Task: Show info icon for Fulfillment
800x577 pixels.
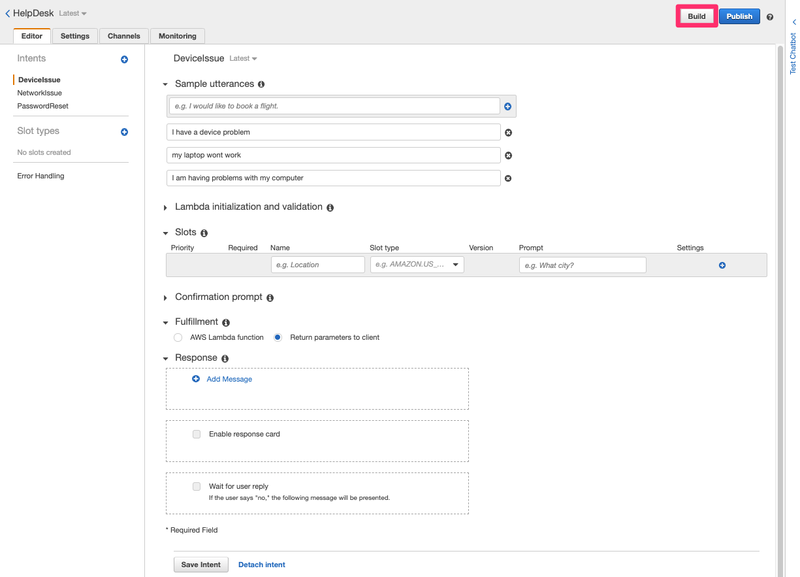Action: 226,322
